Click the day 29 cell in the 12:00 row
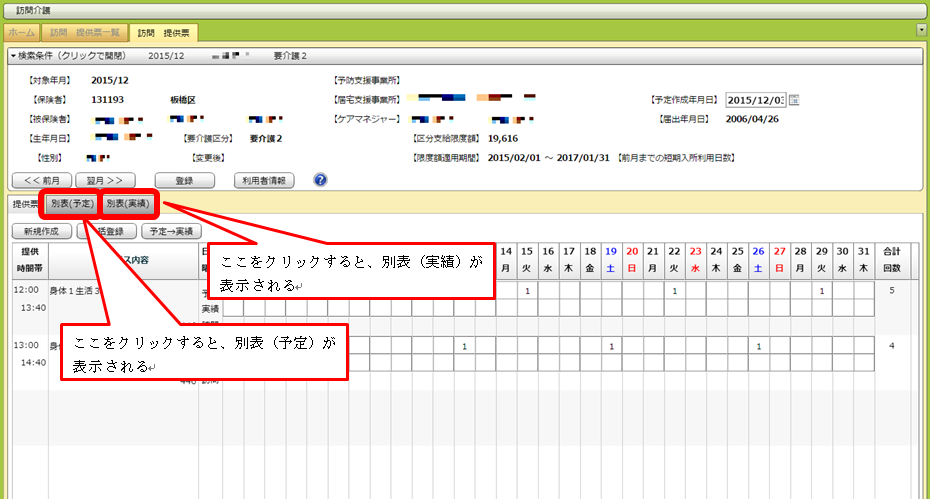Screen dimensions: 930x499 [x=822, y=291]
